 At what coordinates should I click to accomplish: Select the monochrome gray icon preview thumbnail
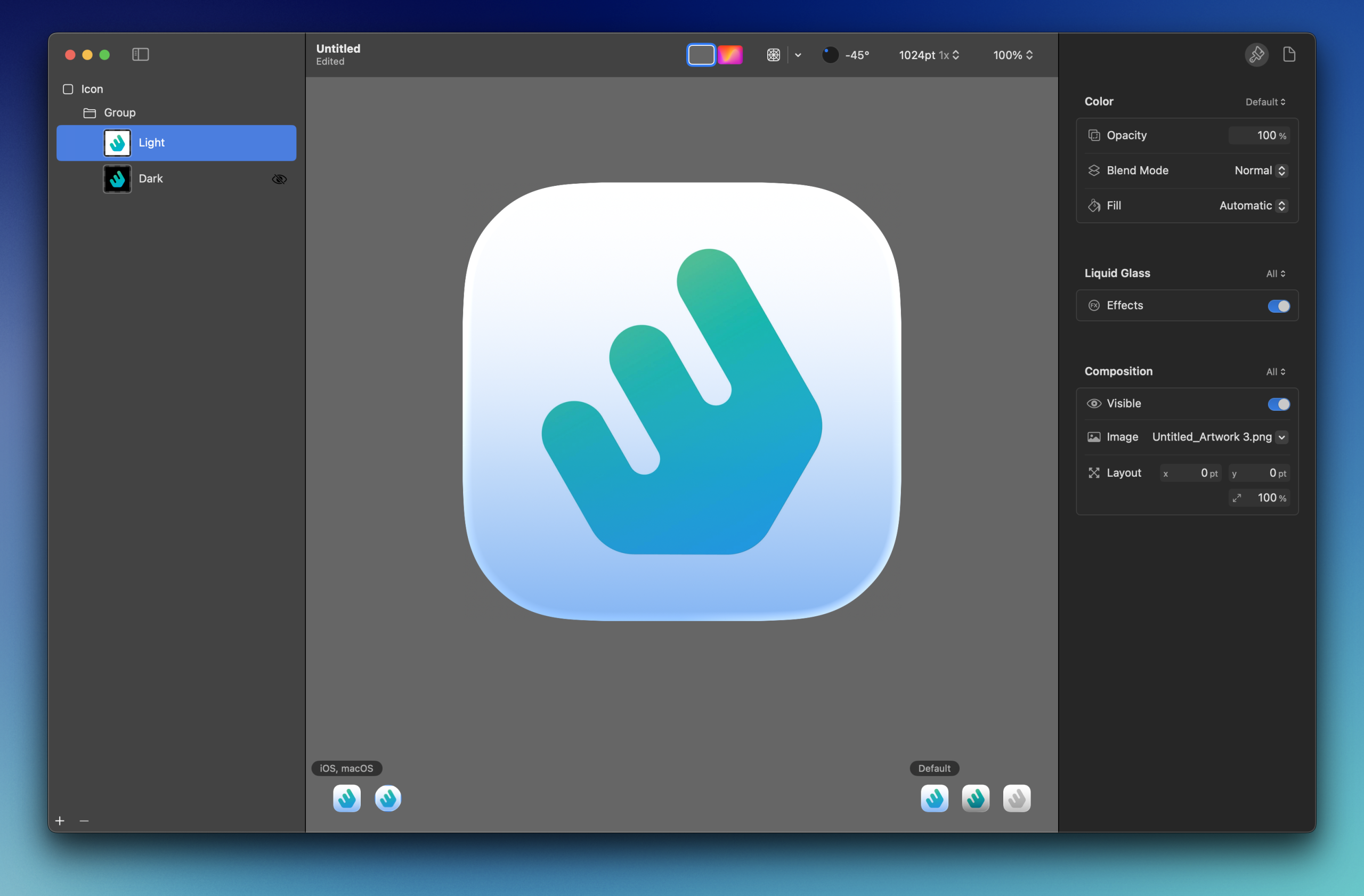pyautogui.click(x=1016, y=798)
